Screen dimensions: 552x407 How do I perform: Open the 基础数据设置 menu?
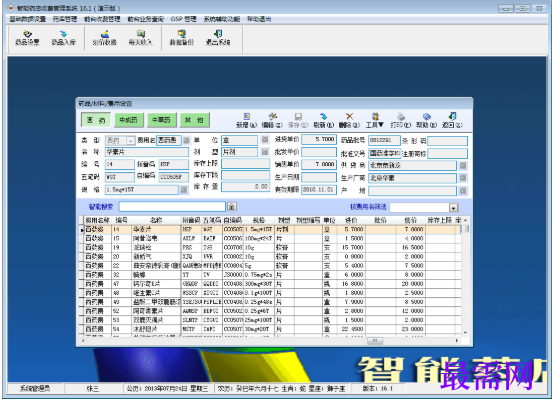pos(28,19)
